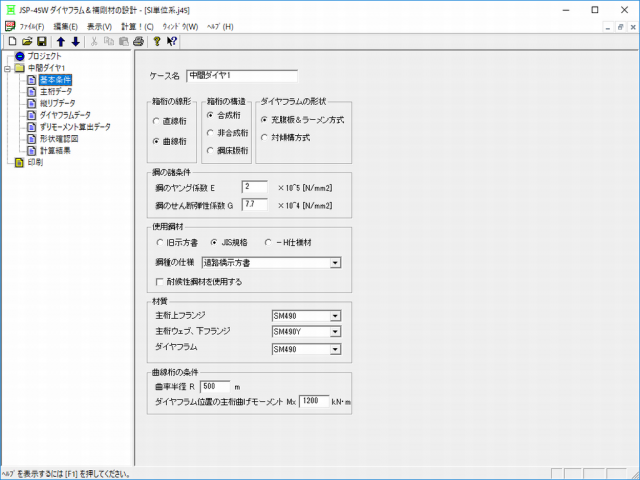Choose the 非合成桁 structure option
Screen dimensions: 640x480
pyautogui.click(x=208, y=132)
